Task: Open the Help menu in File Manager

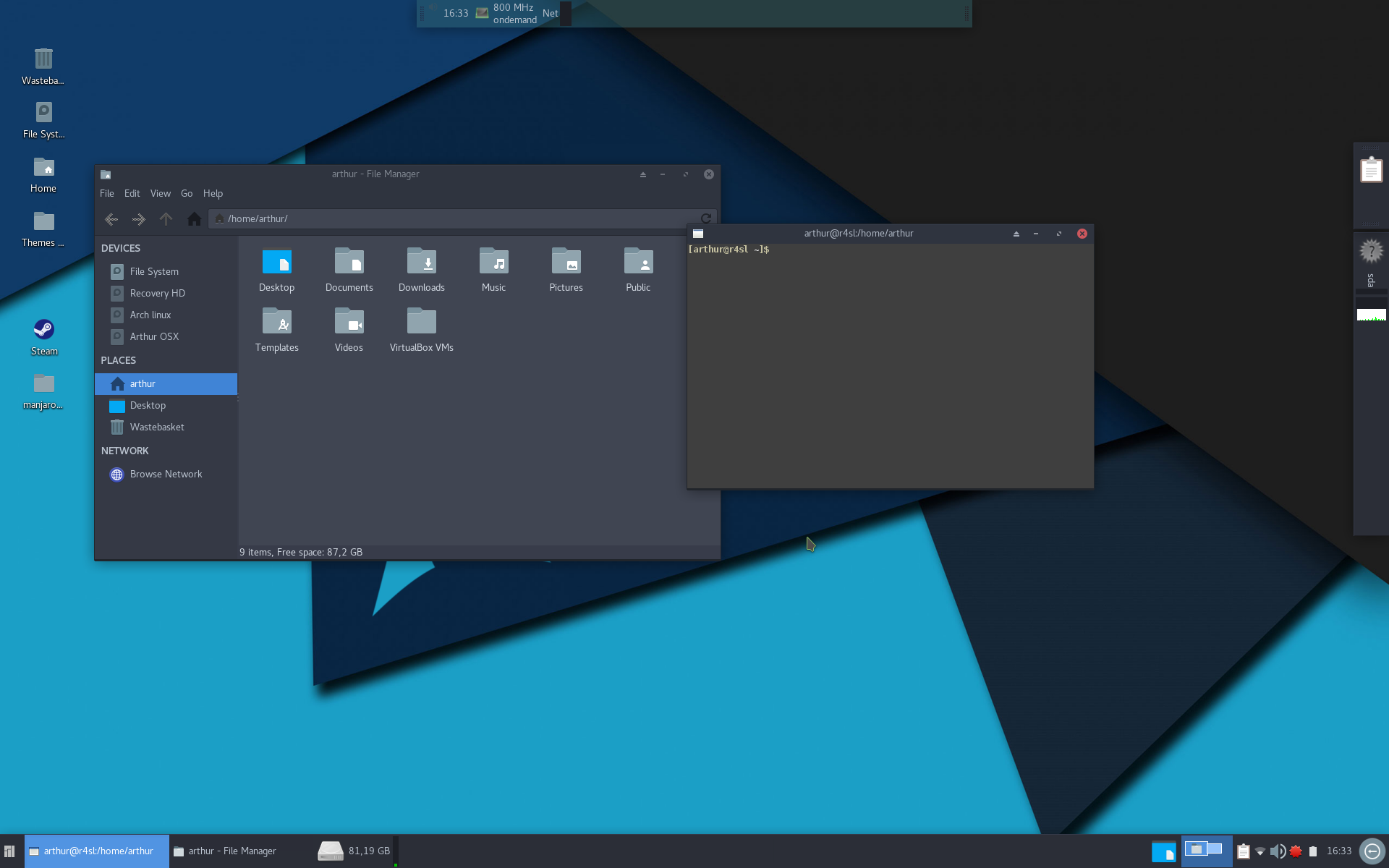Action: click(x=213, y=193)
